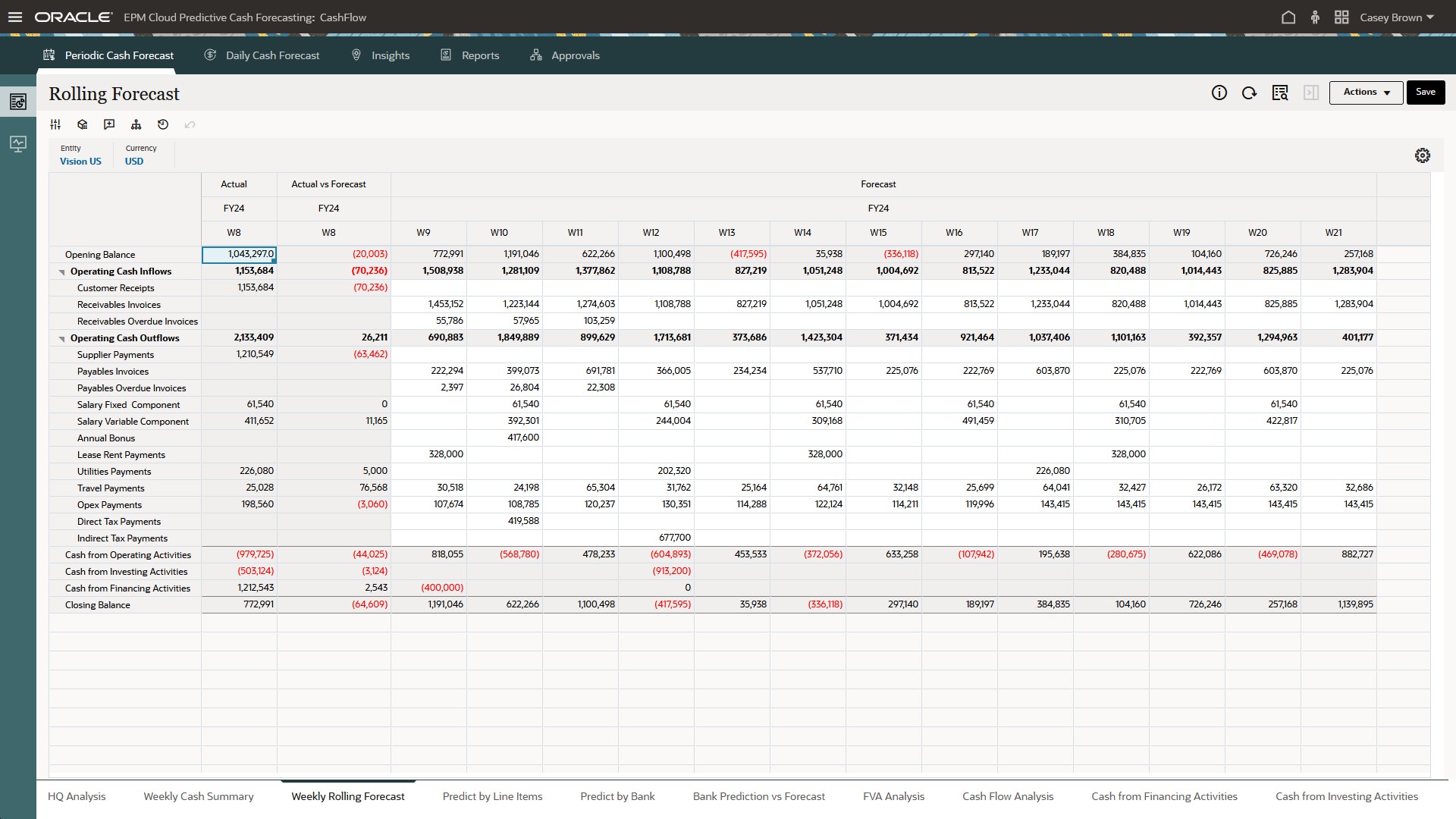Open the Actions dropdown

pos(1366,93)
